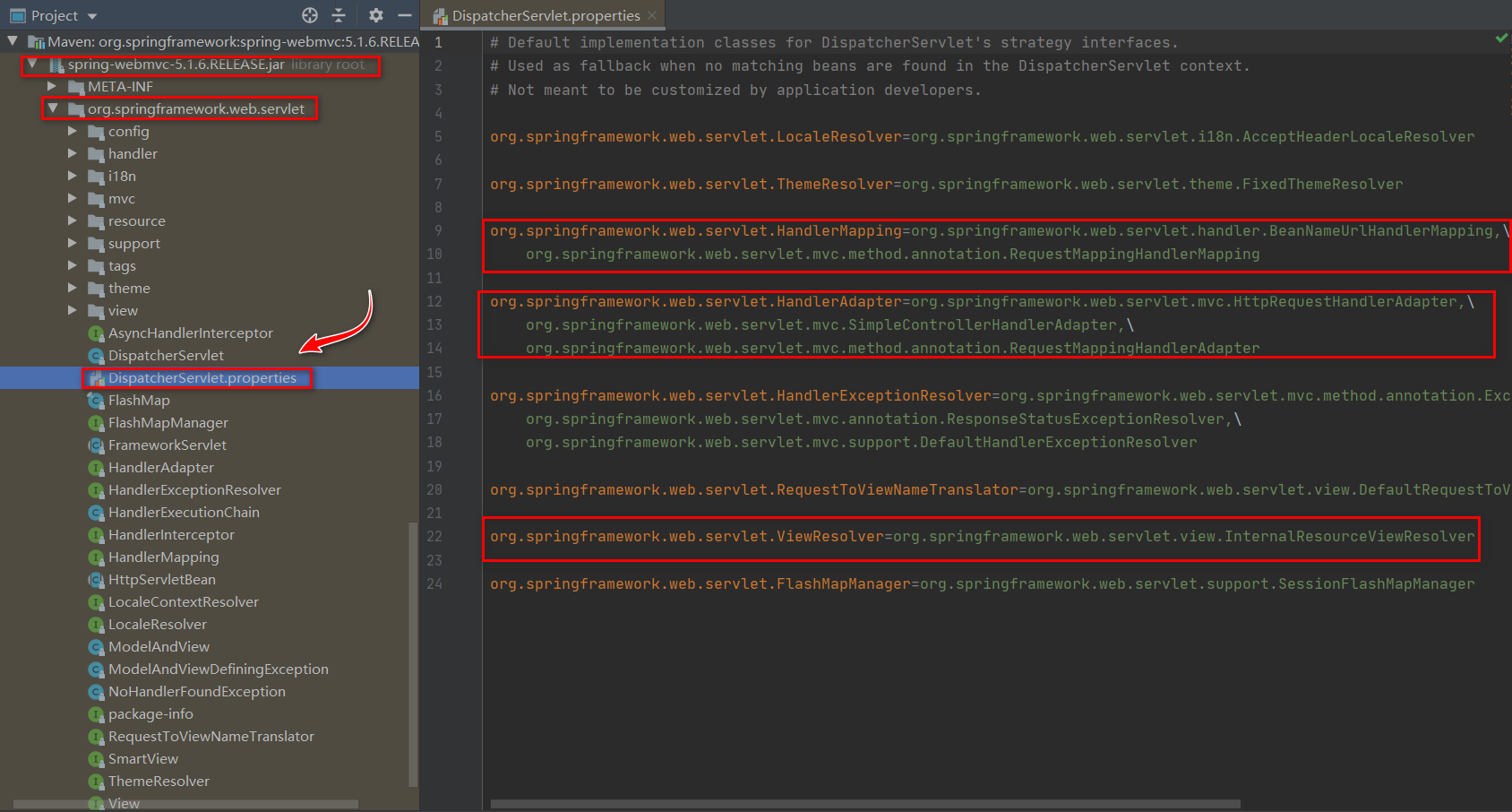Select the DispatcherServlet class icon
Viewport: 1512px width, 812px height.
click(96, 356)
